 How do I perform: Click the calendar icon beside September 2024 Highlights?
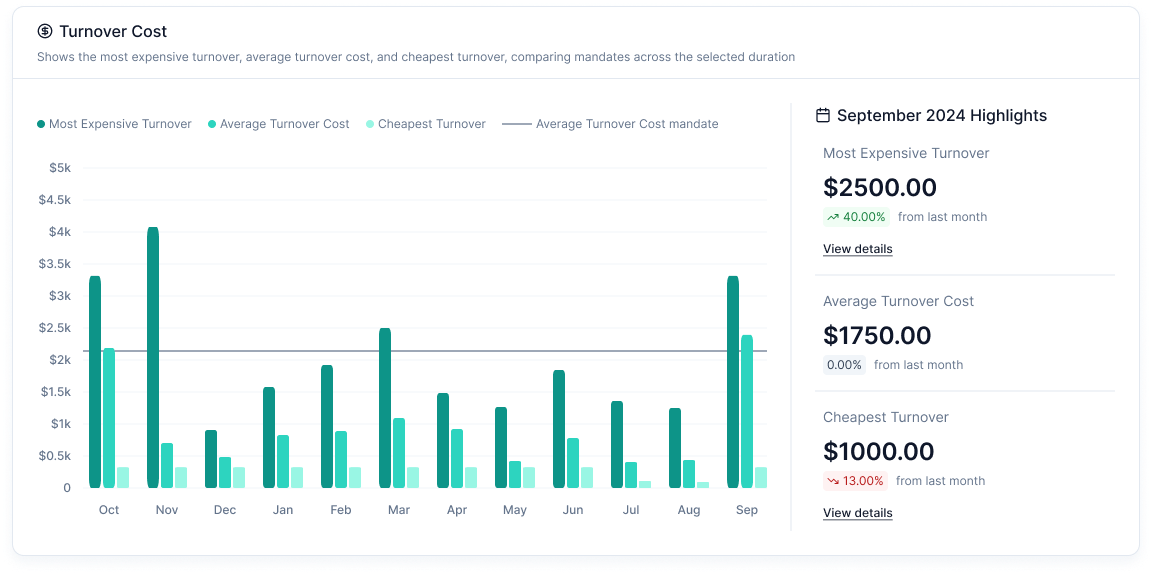[823, 115]
